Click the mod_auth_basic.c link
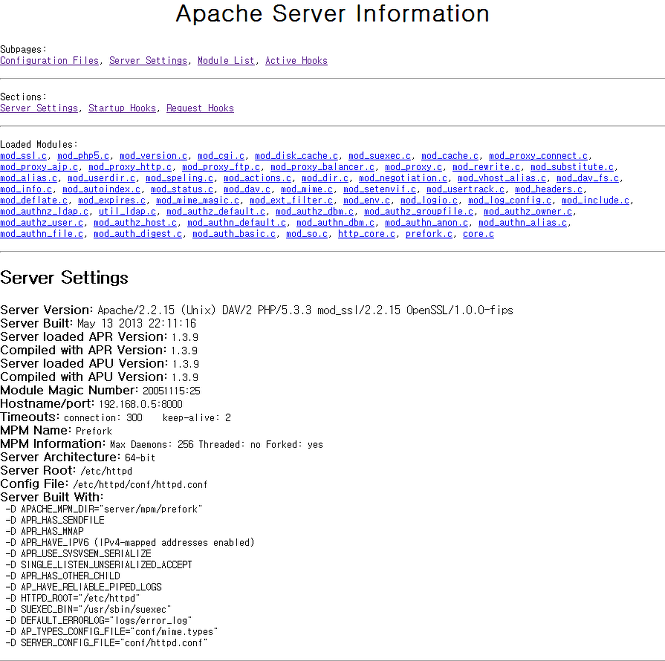The height and width of the screenshot is (661, 665). (234, 234)
